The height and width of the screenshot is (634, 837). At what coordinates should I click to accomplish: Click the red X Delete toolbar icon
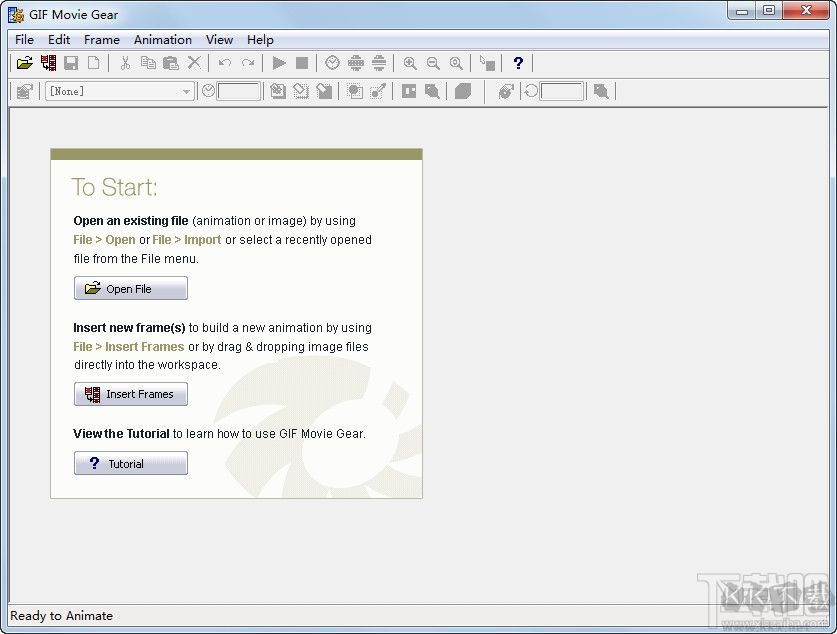point(194,63)
